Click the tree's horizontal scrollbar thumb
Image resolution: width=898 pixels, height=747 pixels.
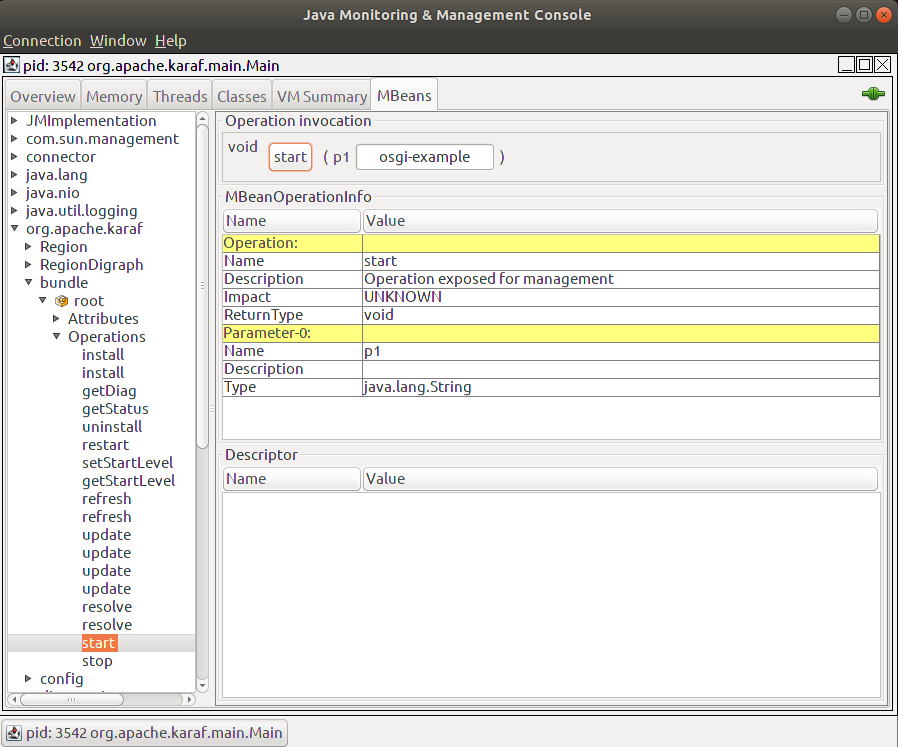(x=72, y=699)
